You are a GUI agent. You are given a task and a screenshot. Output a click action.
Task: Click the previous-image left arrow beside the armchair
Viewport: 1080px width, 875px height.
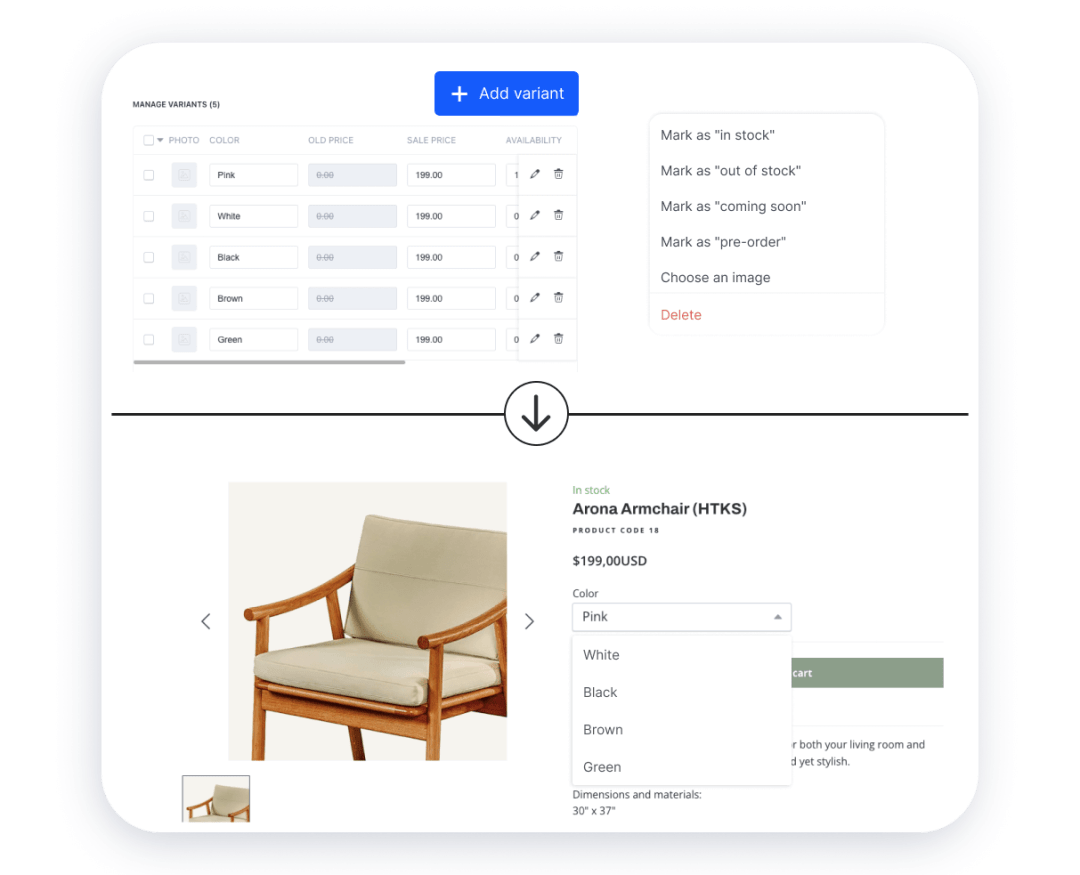(x=205, y=620)
